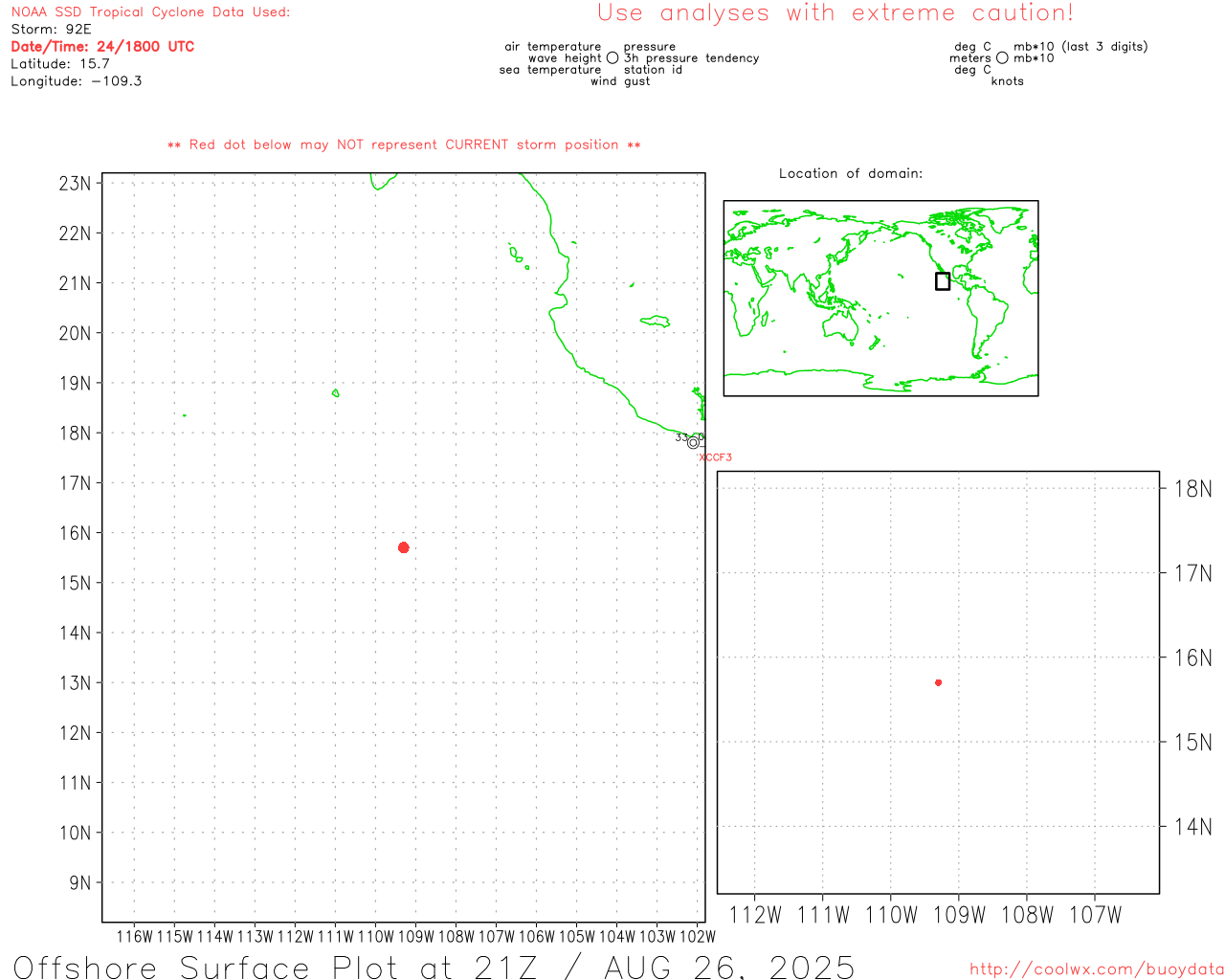Click the red dot disclaimer note
The width and height of the screenshot is (1225, 980).
[x=404, y=145]
